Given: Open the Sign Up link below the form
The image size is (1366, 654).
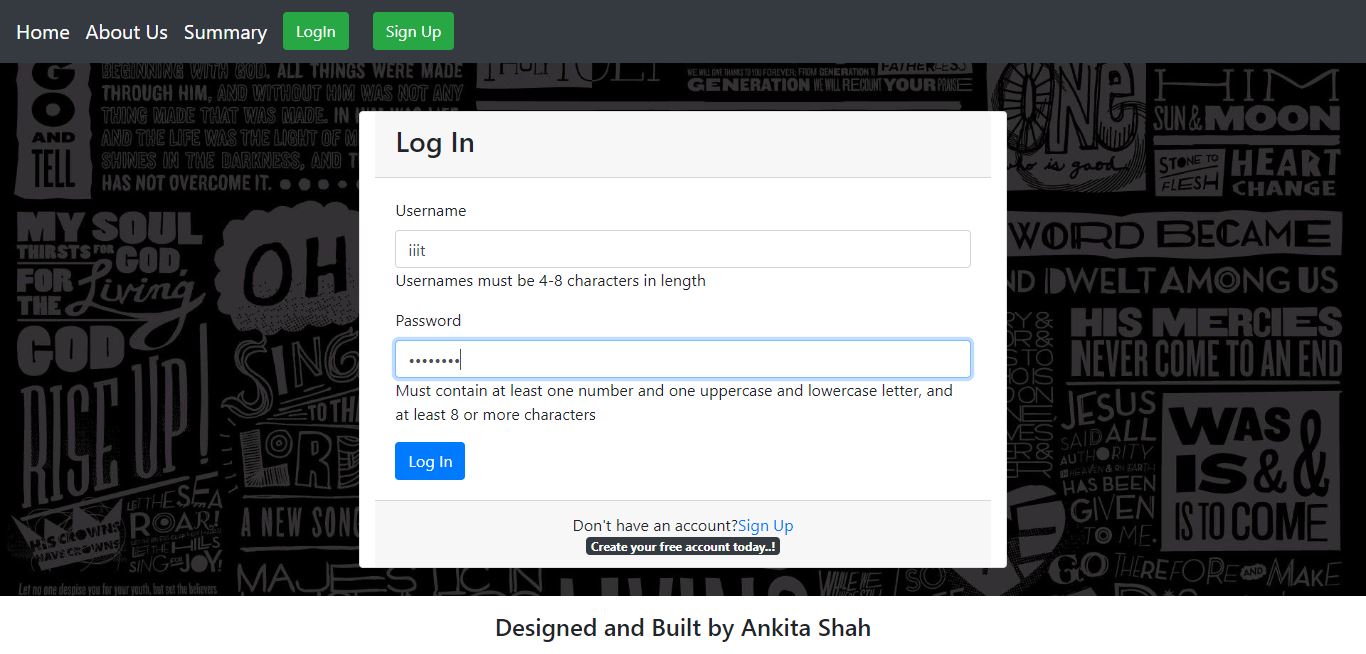Looking at the screenshot, I should [766, 525].
